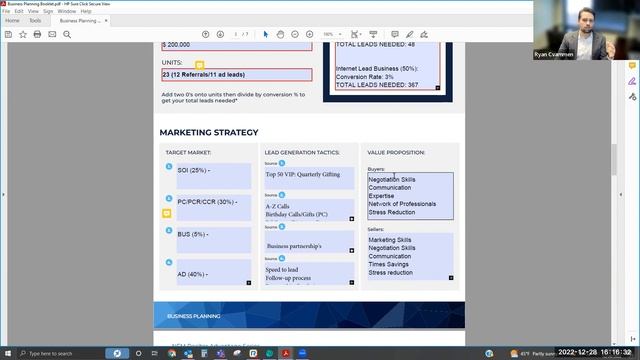Open the View menu
The width and height of the screenshot is (640, 360).
tap(33, 11)
